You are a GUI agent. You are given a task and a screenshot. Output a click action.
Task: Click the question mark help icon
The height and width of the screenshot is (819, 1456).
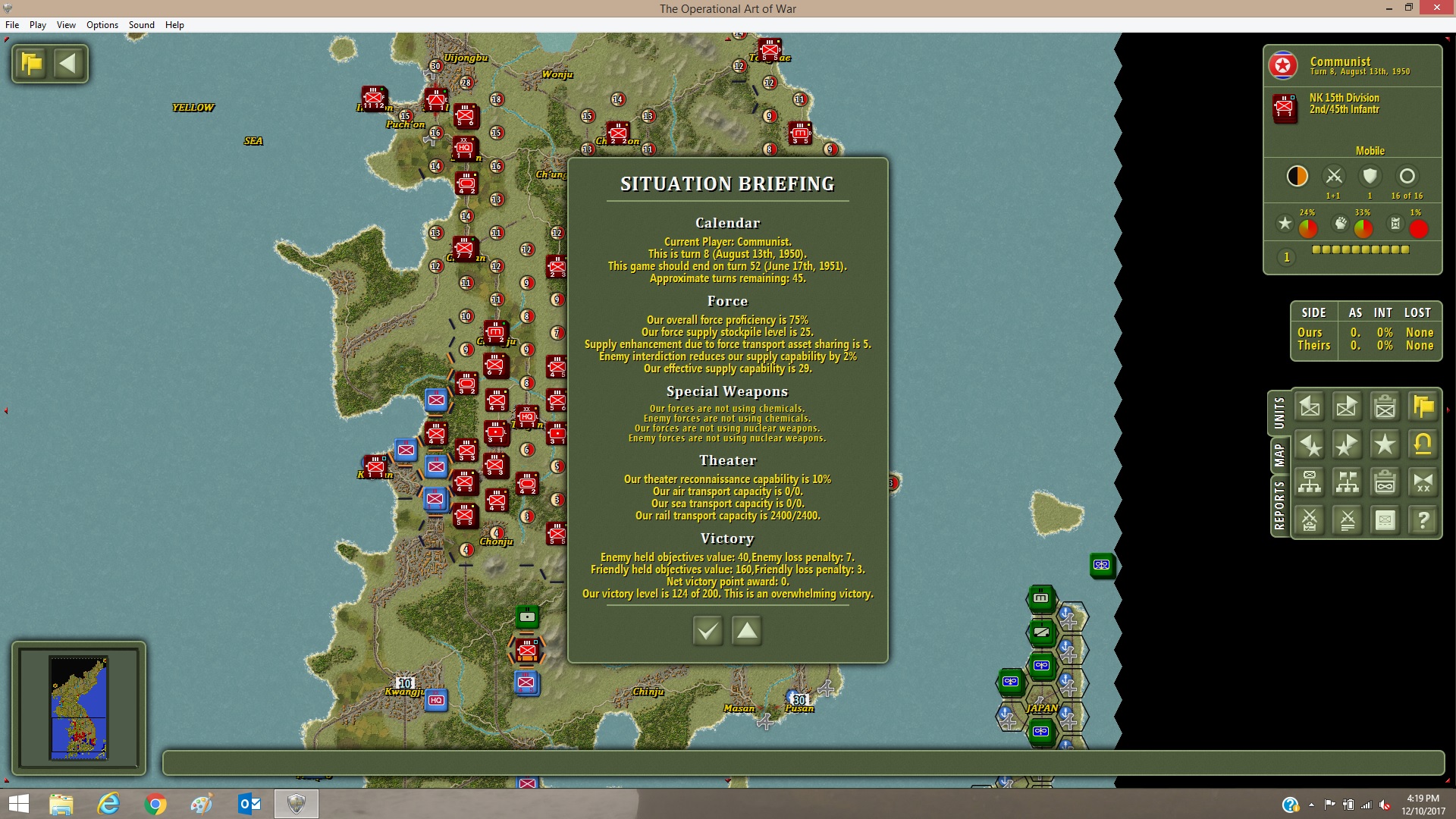pos(1423,520)
